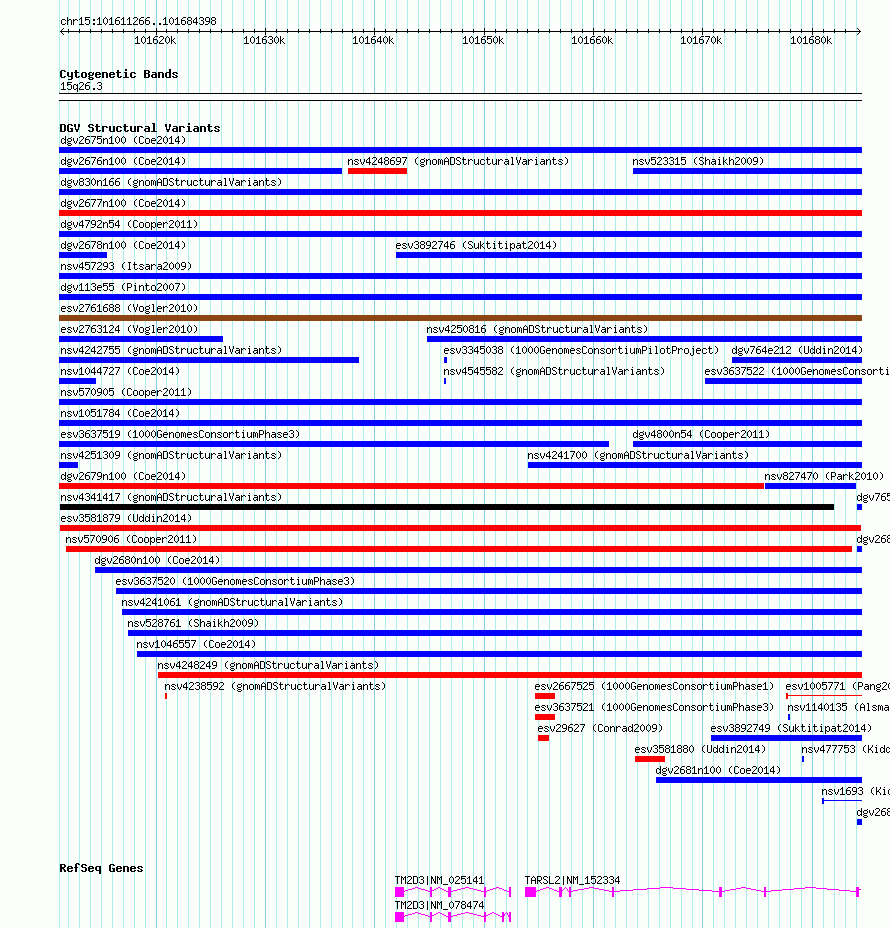This screenshot has width=890, height=928.
Task: Click nsv4241061 gnomAD variant label
Action: pos(232,602)
